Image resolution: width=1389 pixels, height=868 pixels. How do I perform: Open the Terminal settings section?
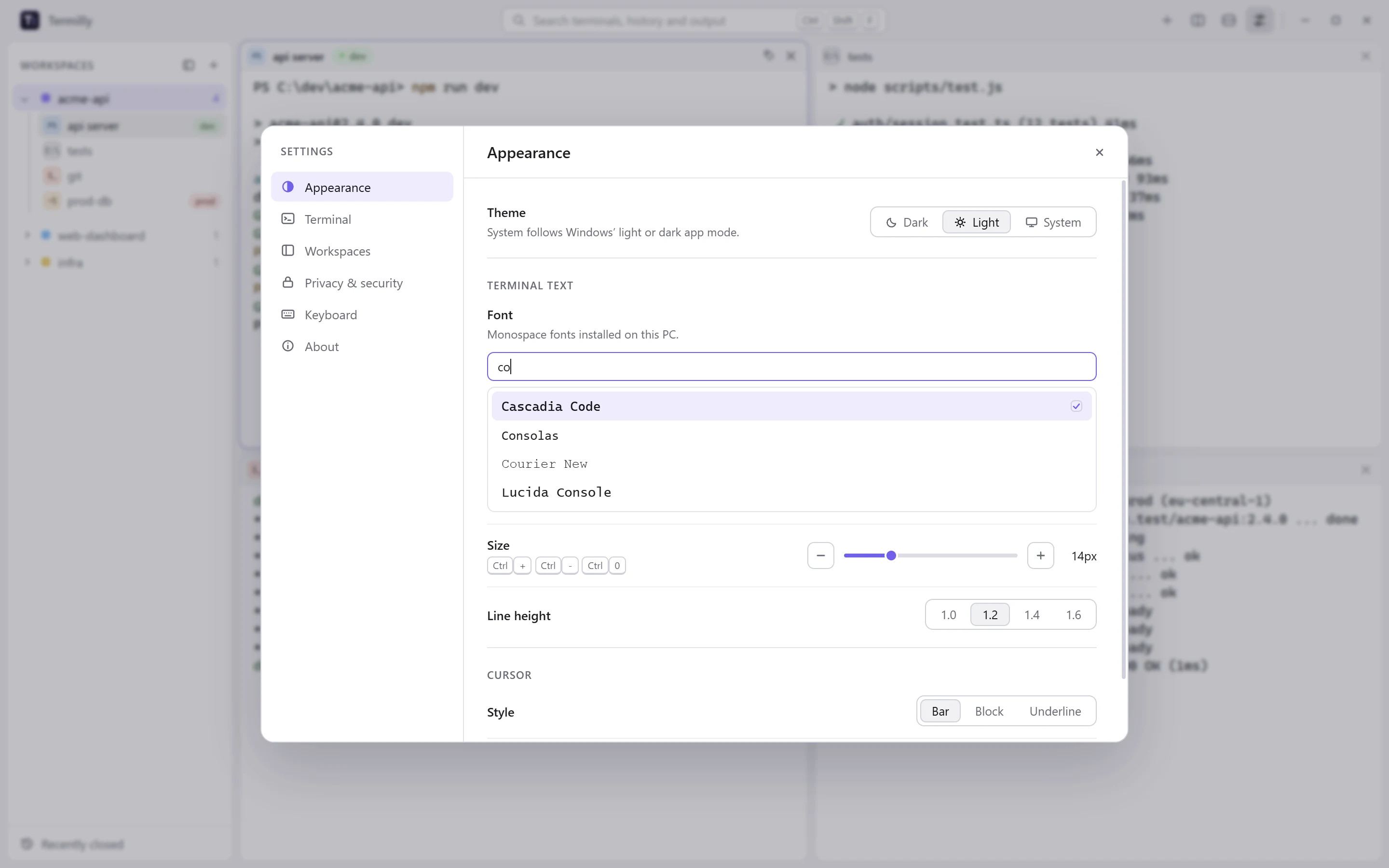point(362,219)
